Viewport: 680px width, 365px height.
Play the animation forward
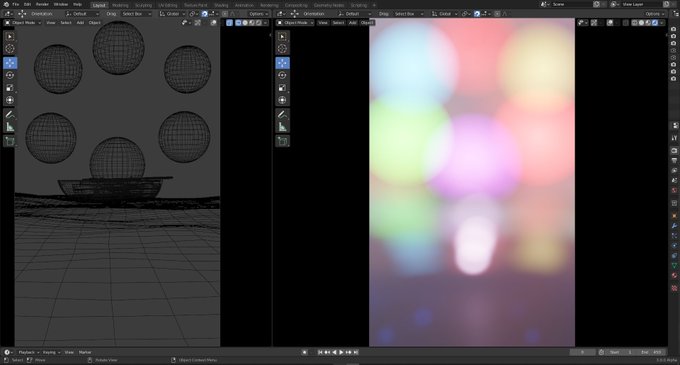(341, 352)
